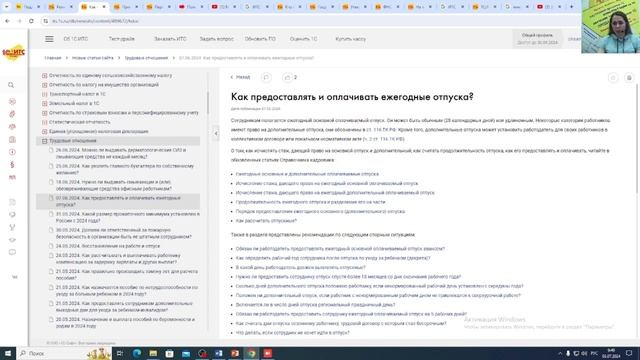Open link Продолжительность ежегодного отпуска и разделение
The height and width of the screenshot is (360, 640).
point(310,202)
